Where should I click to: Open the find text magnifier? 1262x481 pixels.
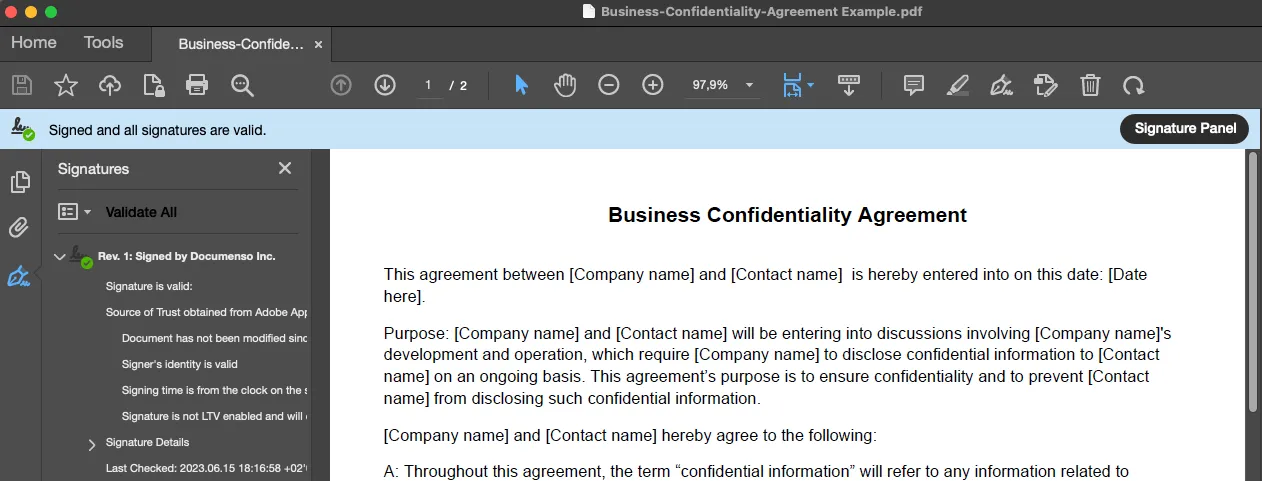click(242, 85)
